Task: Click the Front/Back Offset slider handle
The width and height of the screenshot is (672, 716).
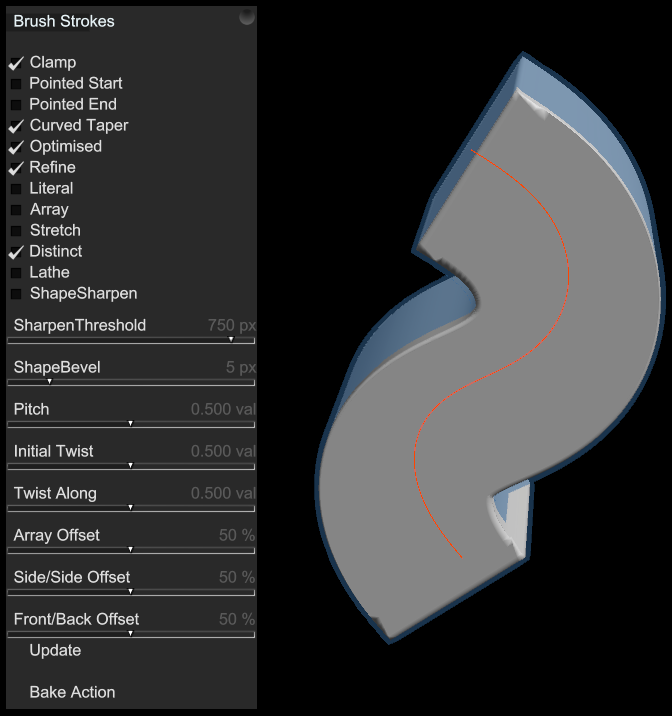Action: point(131,633)
